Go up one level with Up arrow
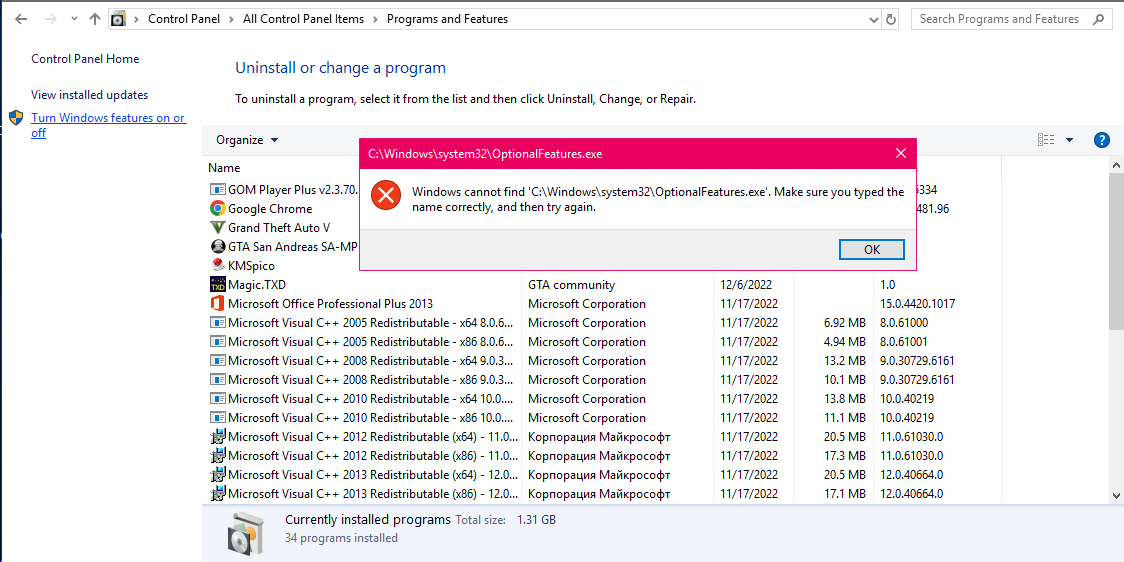This screenshot has width=1124, height=562. [x=95, y=19]
